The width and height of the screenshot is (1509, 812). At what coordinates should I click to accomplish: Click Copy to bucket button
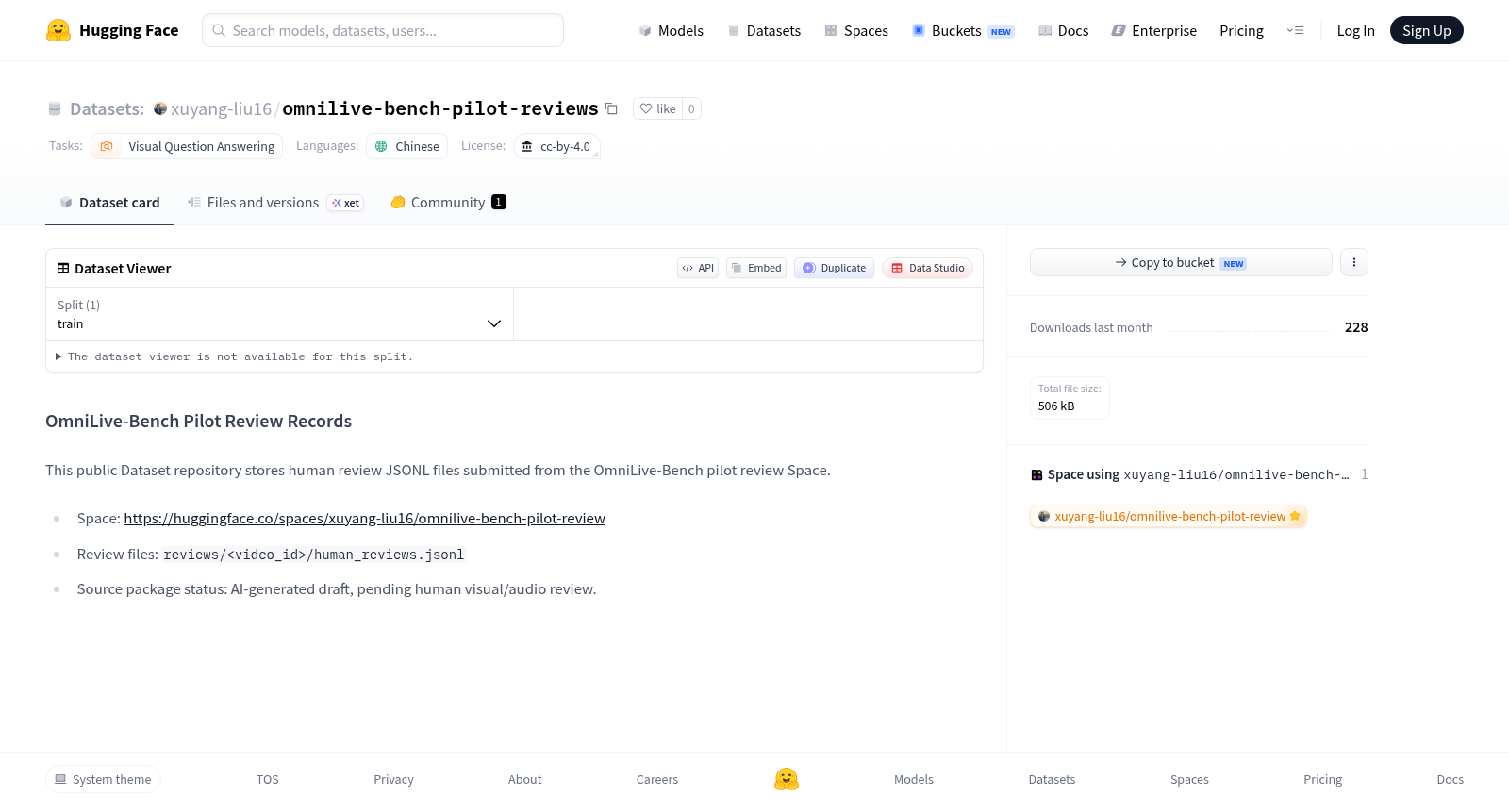[1181, 262]
